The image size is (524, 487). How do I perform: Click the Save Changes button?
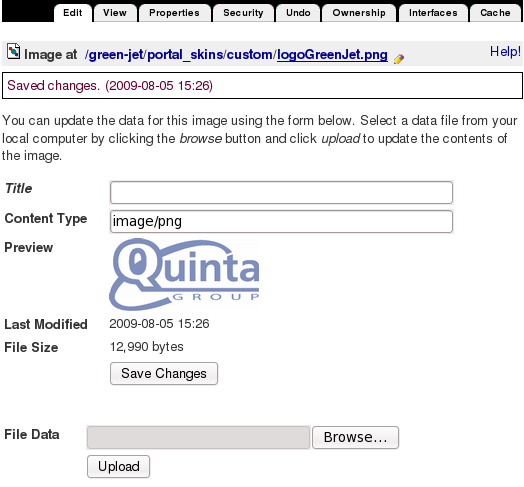coord(164,373)
